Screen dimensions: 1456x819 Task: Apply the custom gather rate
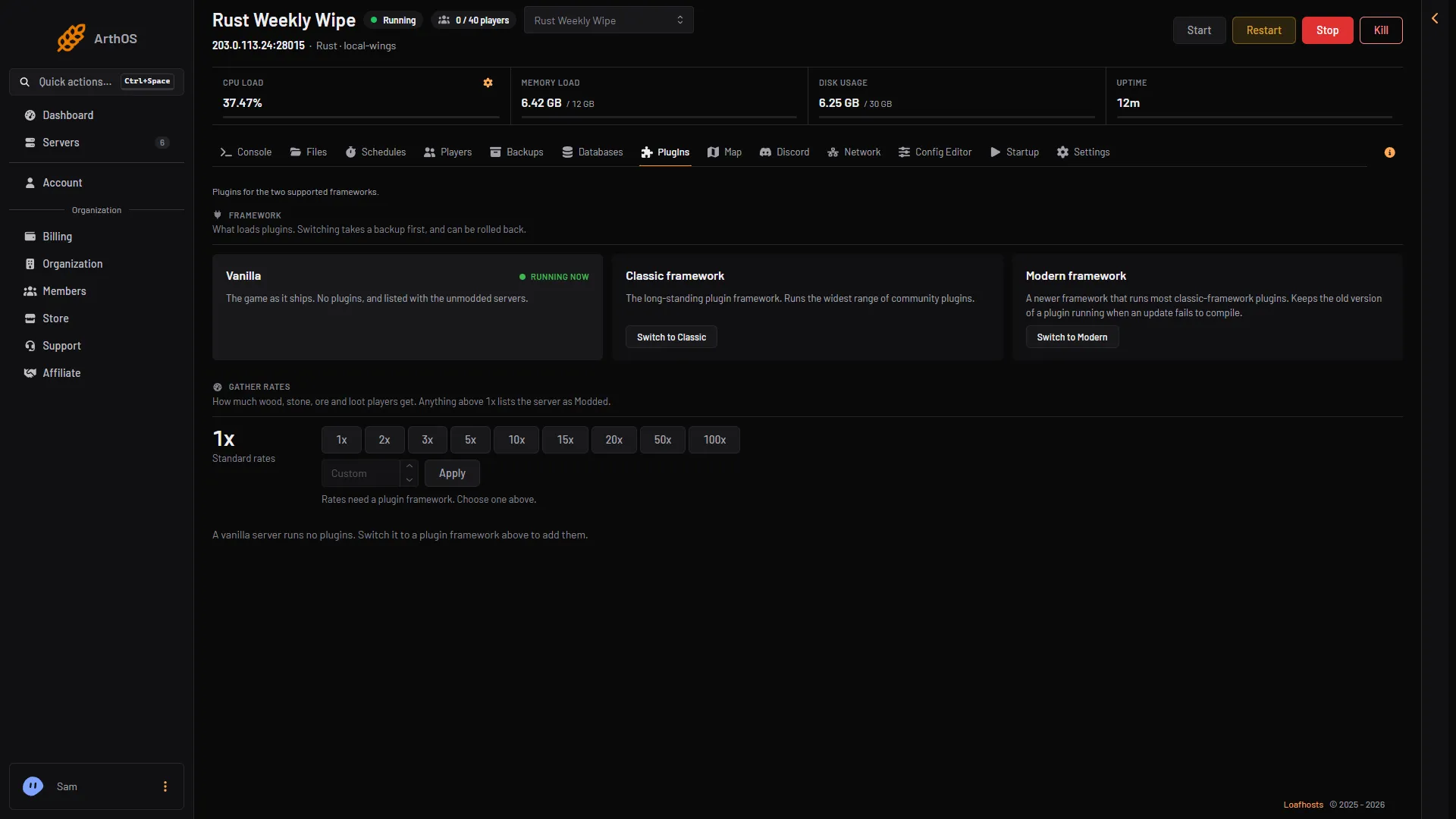tap(452, 473)
